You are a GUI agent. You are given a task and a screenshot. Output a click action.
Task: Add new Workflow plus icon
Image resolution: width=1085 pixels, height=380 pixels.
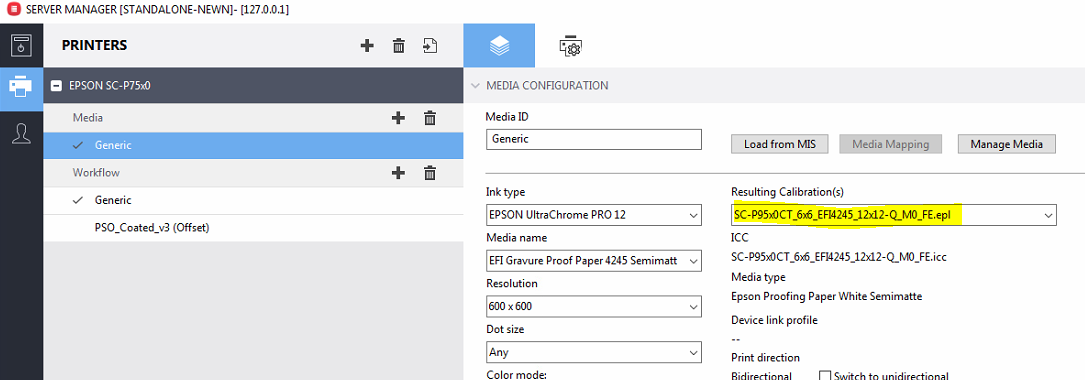click(x=398, y=172)
